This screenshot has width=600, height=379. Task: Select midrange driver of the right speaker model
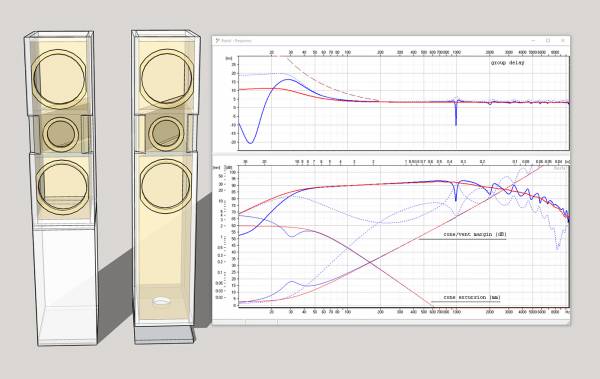pos(166,133)
